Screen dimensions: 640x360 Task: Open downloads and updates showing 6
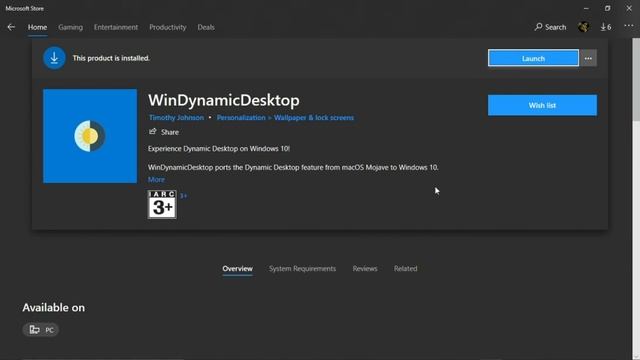pos(606,27)
